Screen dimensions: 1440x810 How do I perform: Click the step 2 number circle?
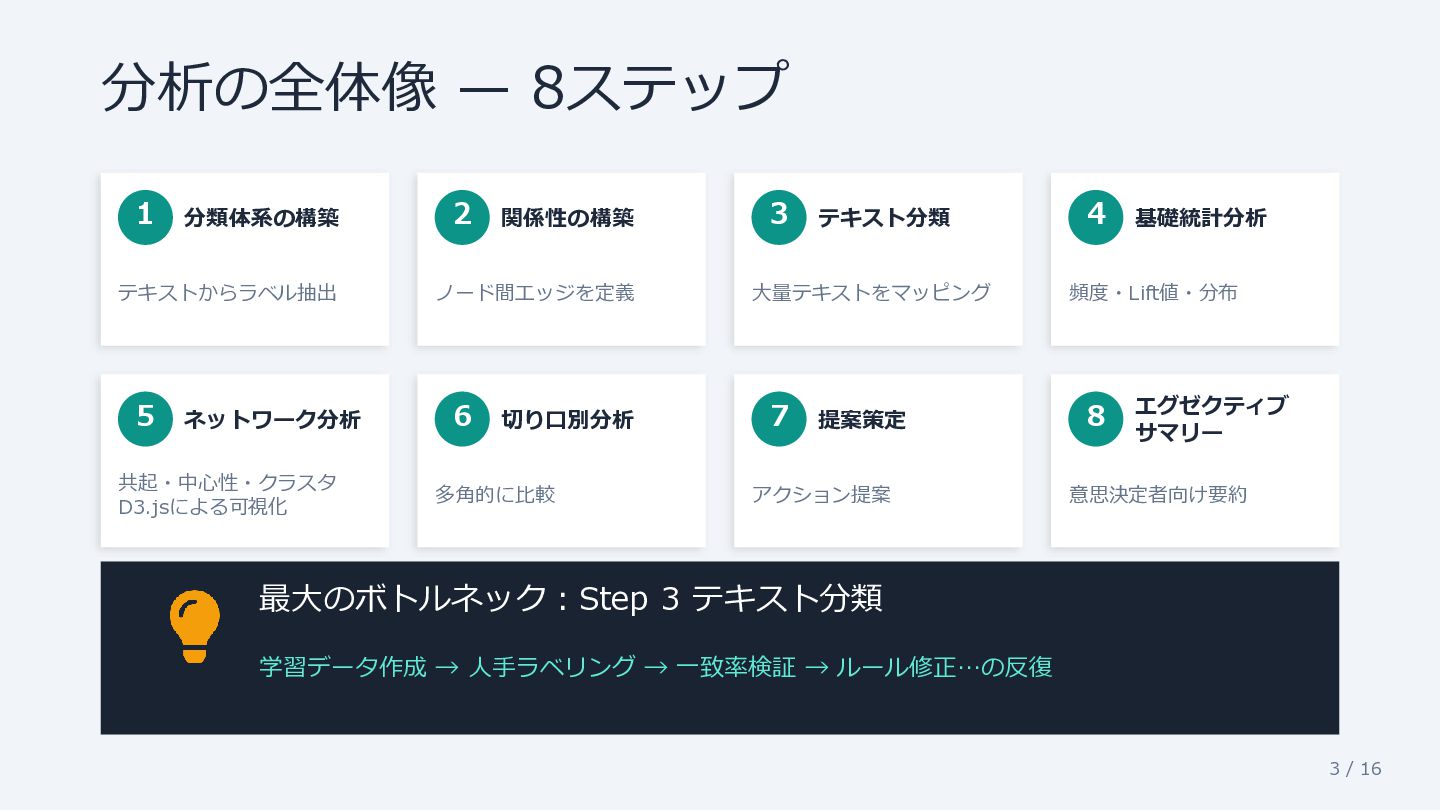click(x=462, y=217)
